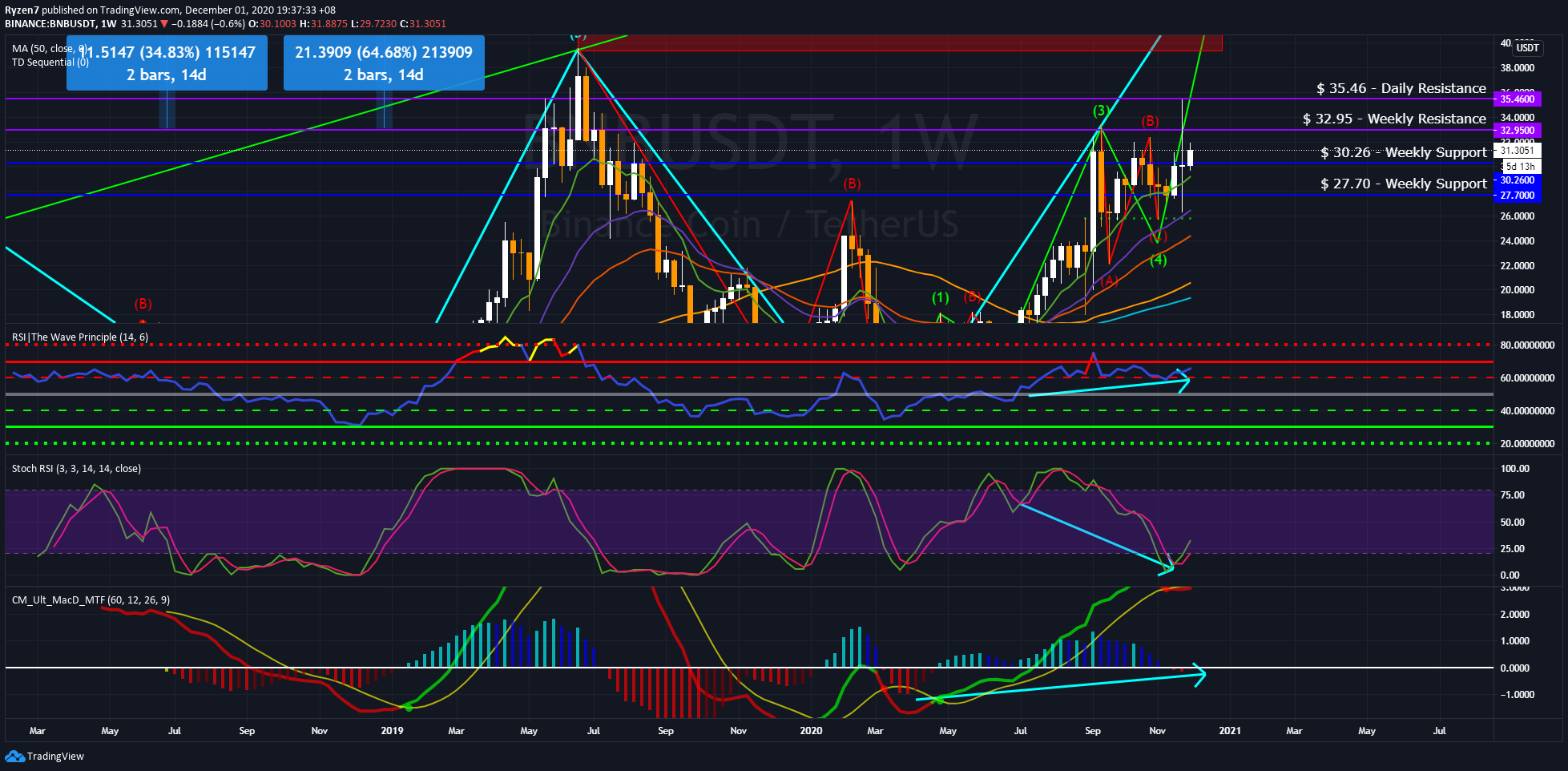
Task: Click the green (1) wave label
Action: [941, 298]
